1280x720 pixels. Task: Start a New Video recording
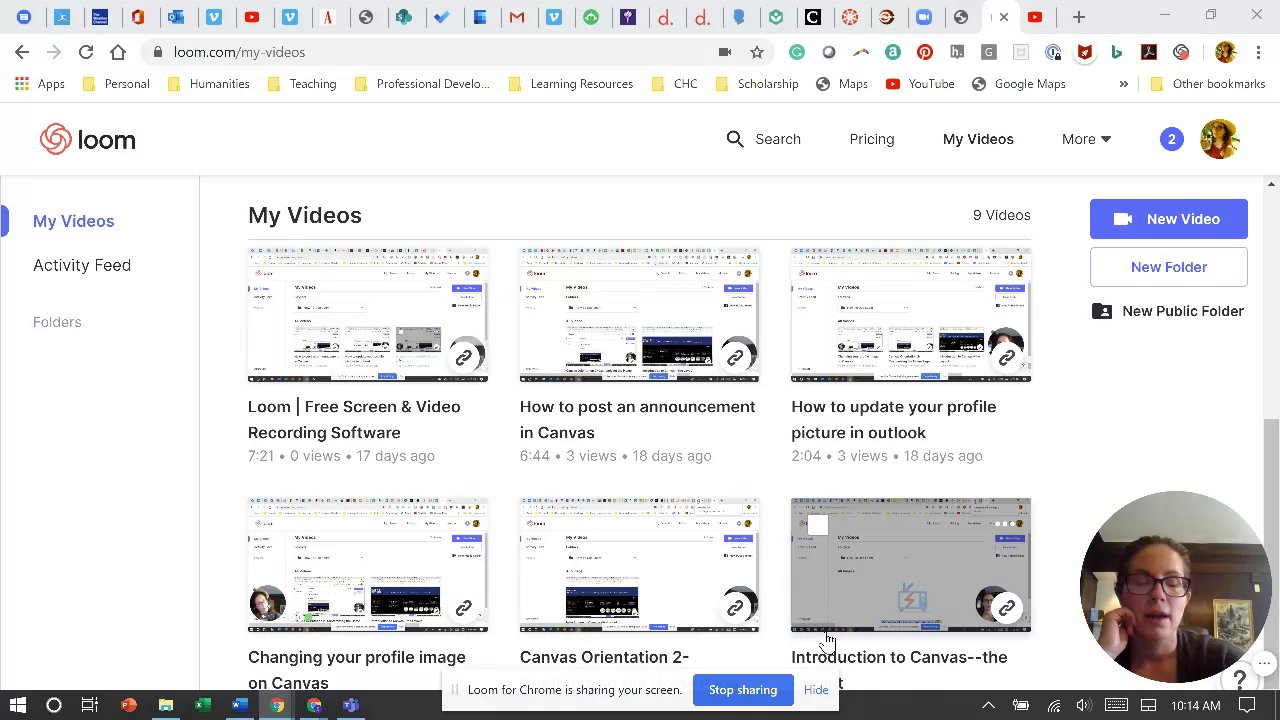click(1169, 219)
